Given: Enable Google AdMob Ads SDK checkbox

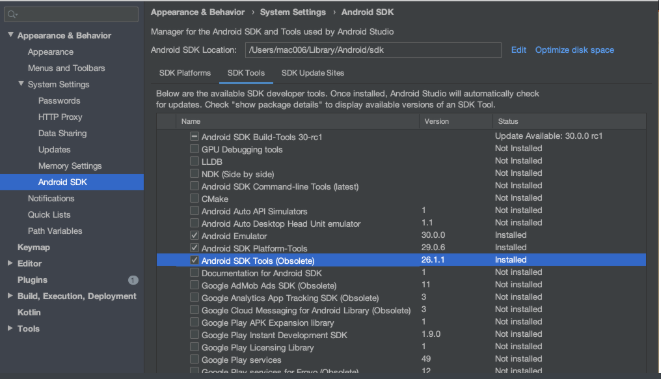Looking at the screenshot, I should click(x=194, y=285).
